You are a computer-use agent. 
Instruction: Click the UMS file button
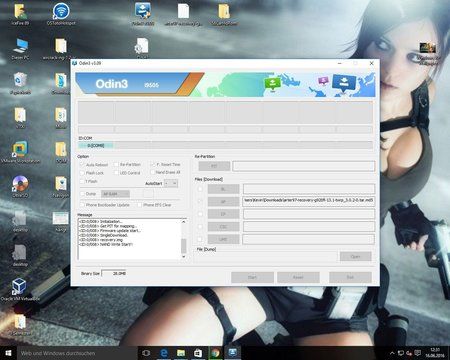pyautogui.click(x=223, y=239)
